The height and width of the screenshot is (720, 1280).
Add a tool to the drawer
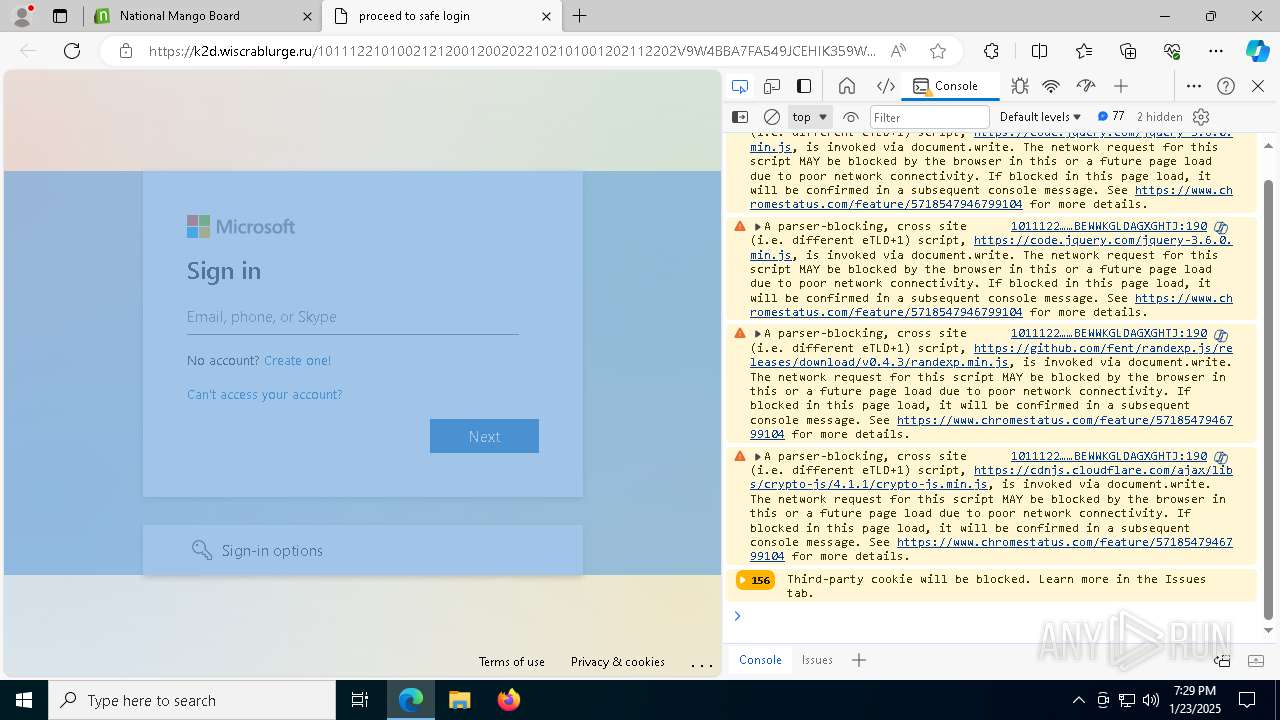[859, 660]
